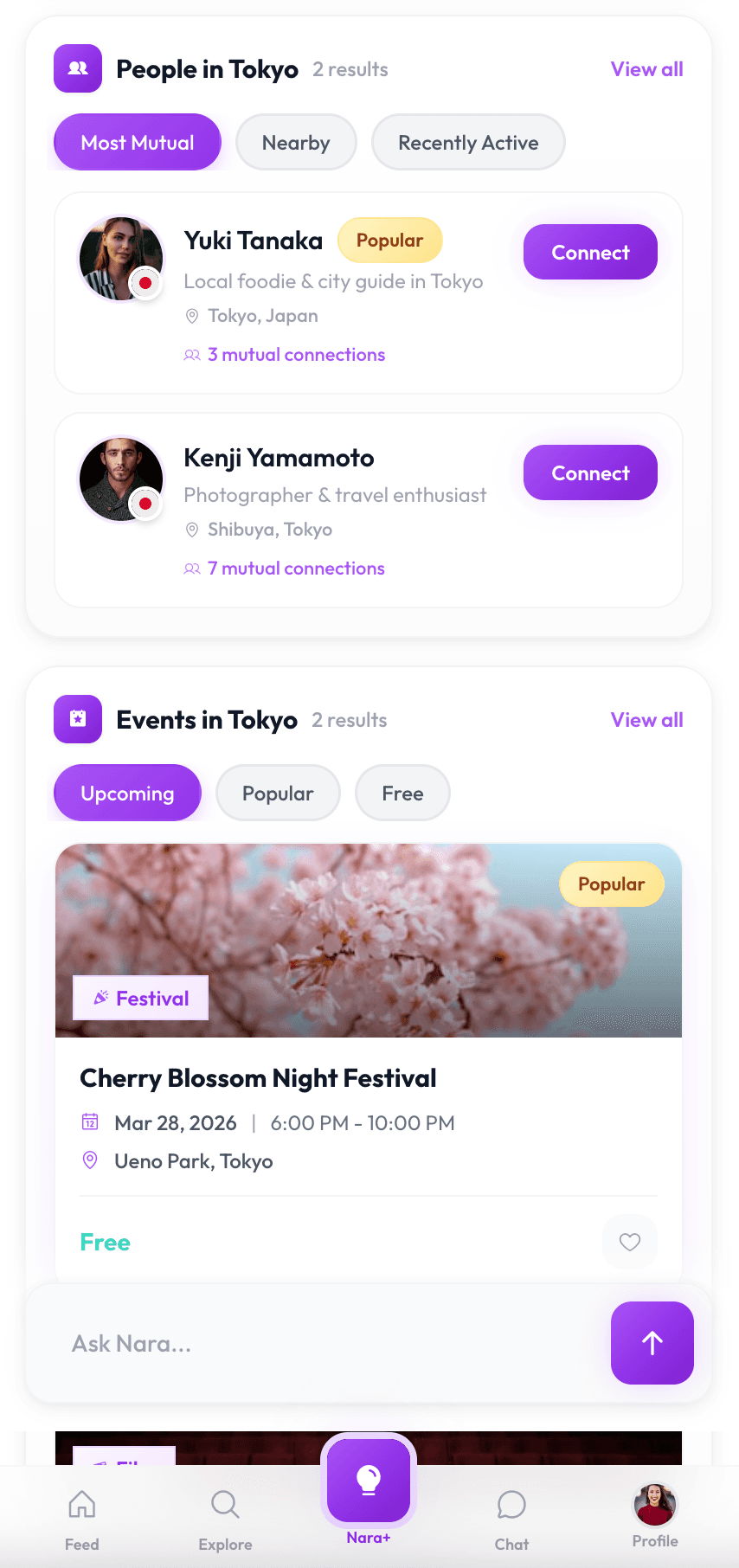739x1568 pixels.
Task: Open '3 mutual connections' under Yuki Tanaka
Action: coord(296,355)
